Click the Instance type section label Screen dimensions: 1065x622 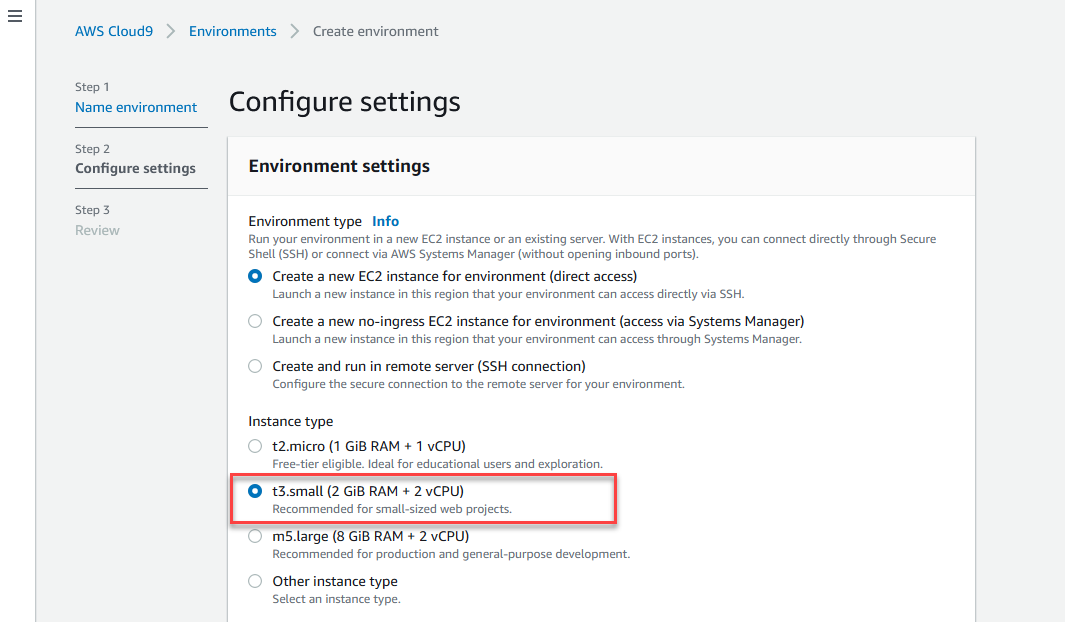pyautogui.click(x=291, y=422)
